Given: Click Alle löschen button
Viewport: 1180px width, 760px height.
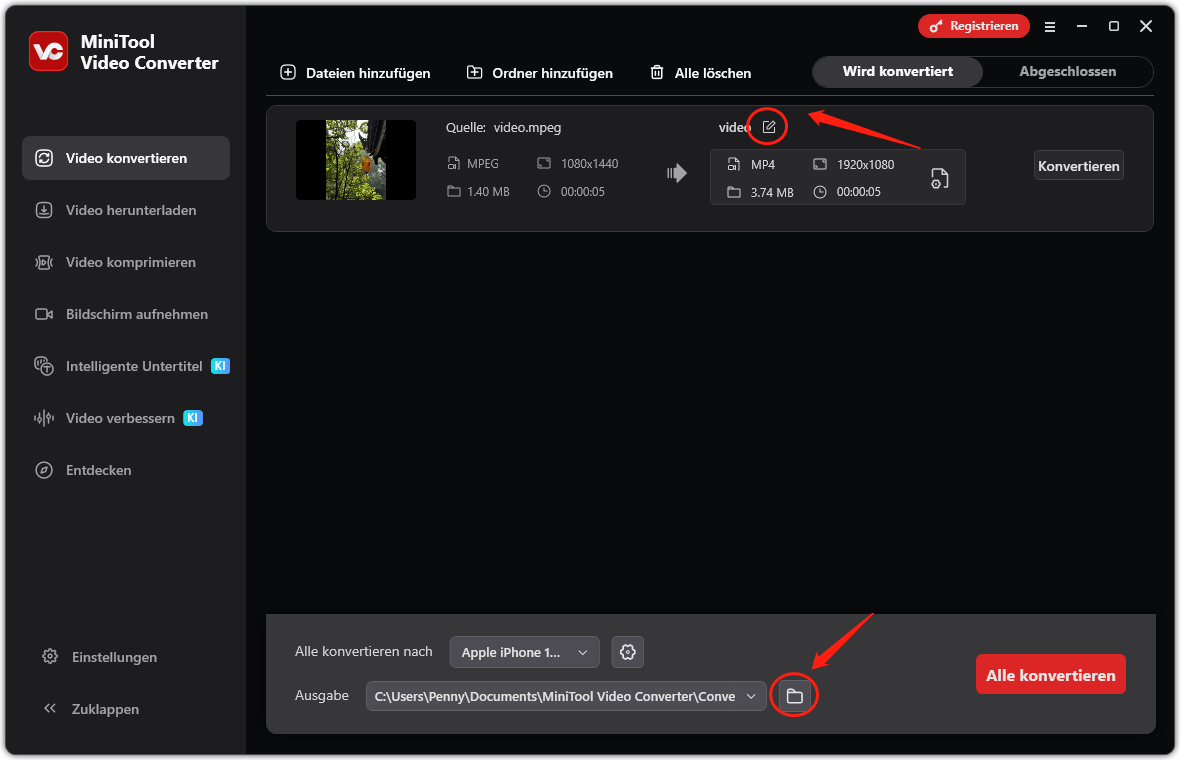Looking at the screenshot, I should click(701, 73).
